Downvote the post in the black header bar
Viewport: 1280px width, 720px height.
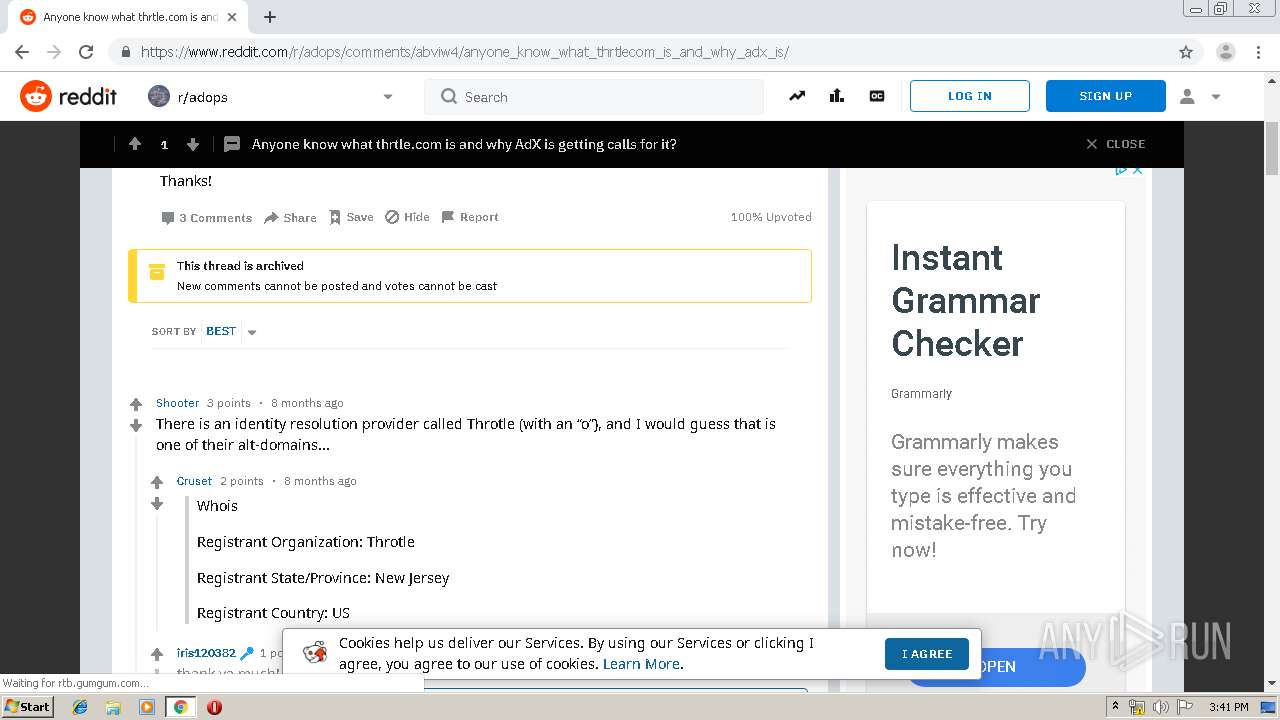(193, 144)
